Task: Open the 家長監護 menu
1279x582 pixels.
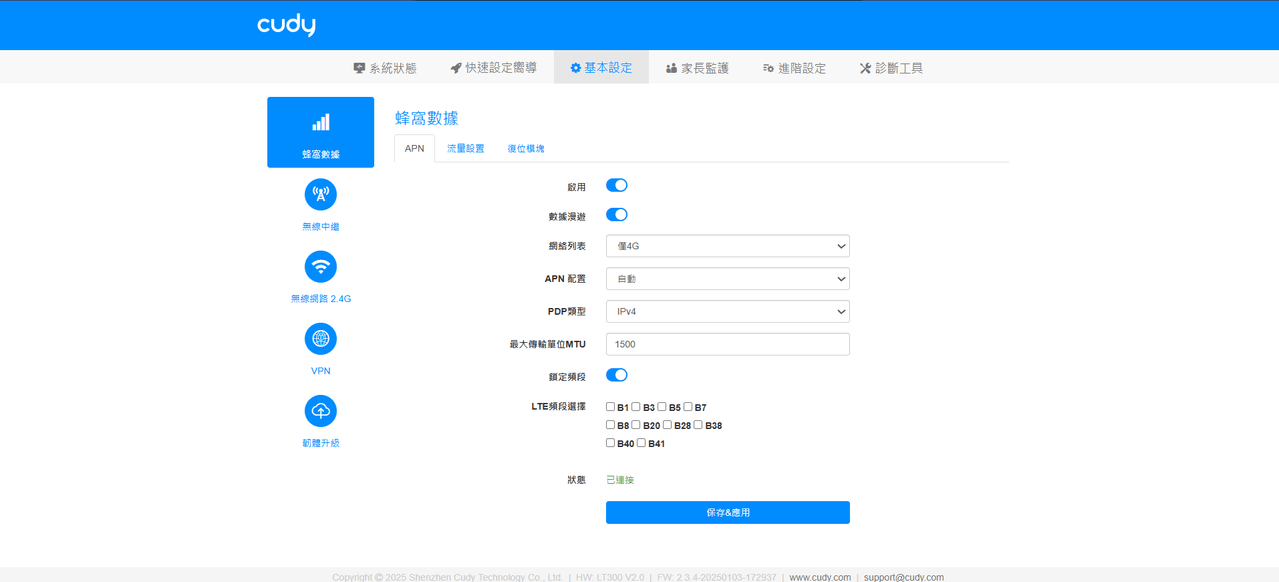Action: pos(697,68)
